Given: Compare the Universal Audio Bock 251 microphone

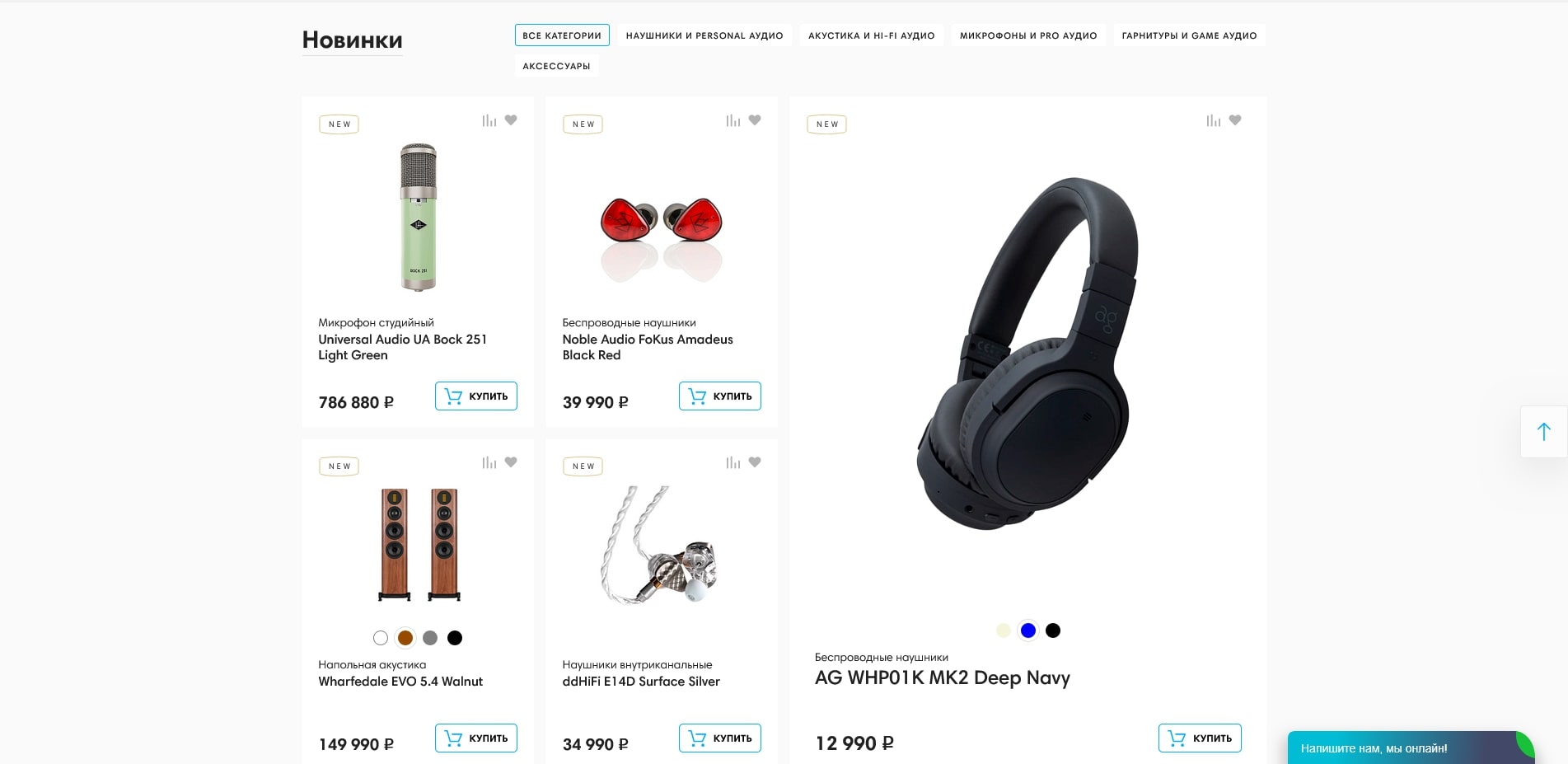Looking at the screenshot, I should click(x=489, y=120).
